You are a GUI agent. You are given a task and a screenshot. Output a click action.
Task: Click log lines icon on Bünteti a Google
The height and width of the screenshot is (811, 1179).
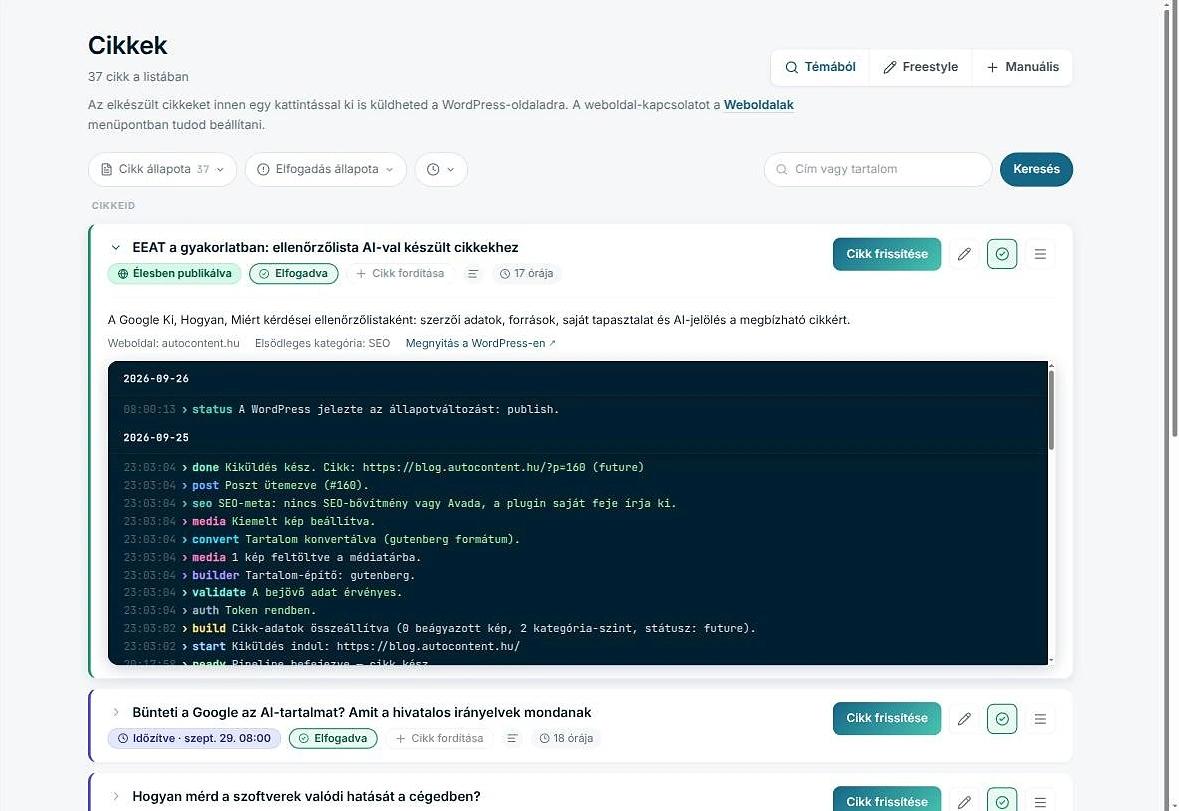tap(511, 738)
